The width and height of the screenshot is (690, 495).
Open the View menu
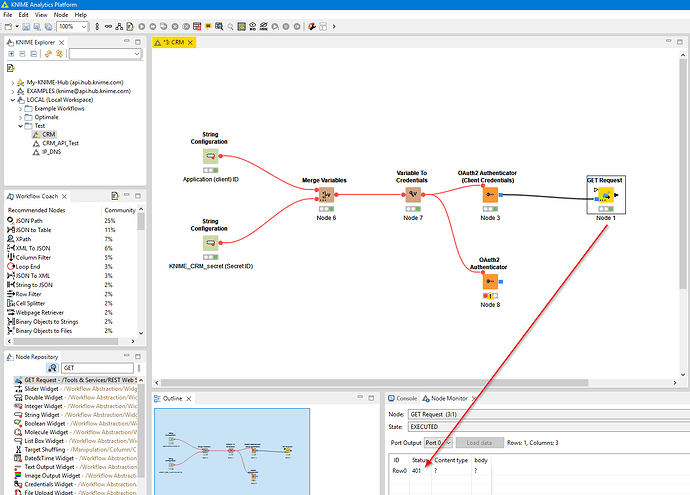click(41, 15)
